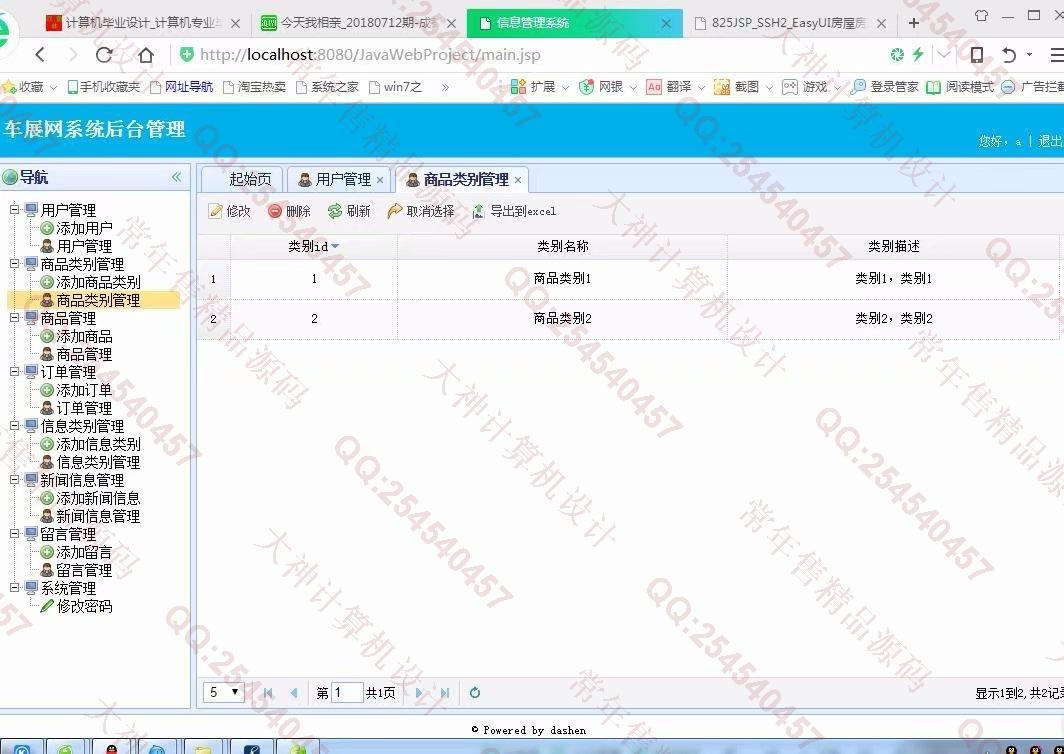Viewport: 1064px width, 754px height.
Task: Click 退出 logout link
Action: pyautogui.click(x=1050, y=140)
